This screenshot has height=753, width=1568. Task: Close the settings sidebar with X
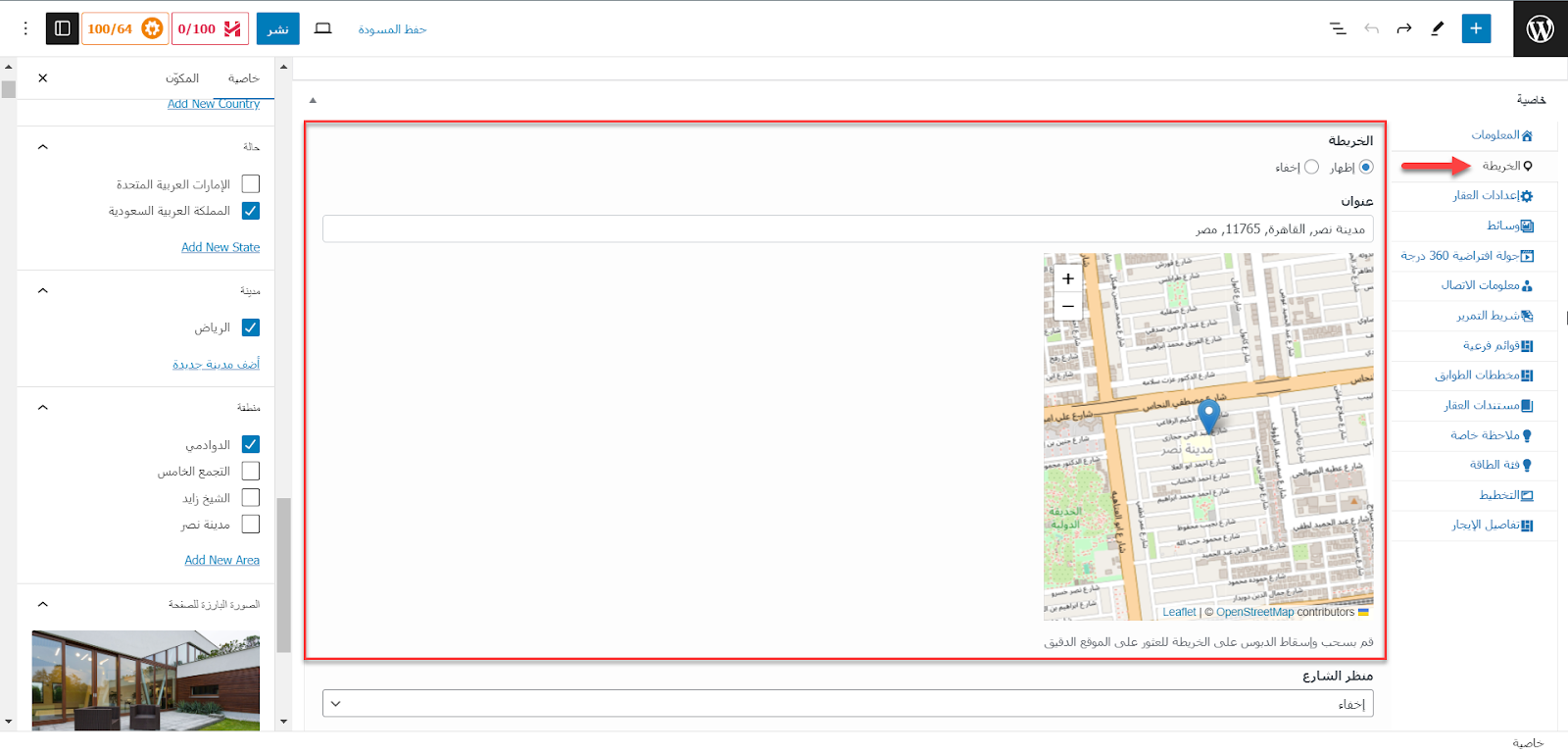[x=42, y=77]
